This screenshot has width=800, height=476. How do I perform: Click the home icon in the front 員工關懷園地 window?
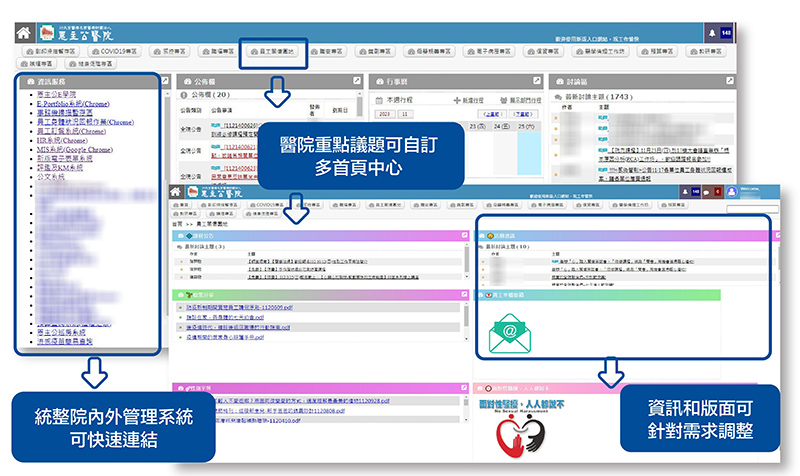coord(176,192)
